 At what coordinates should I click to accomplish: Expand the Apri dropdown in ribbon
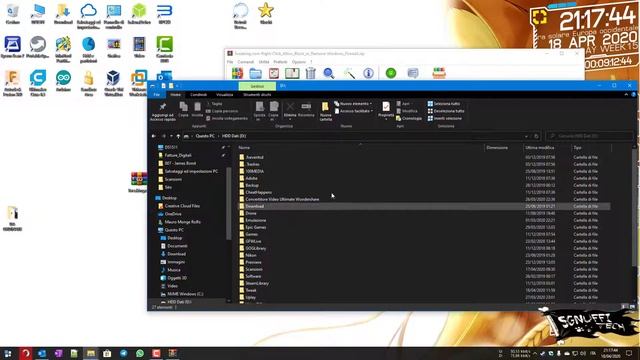403,104
